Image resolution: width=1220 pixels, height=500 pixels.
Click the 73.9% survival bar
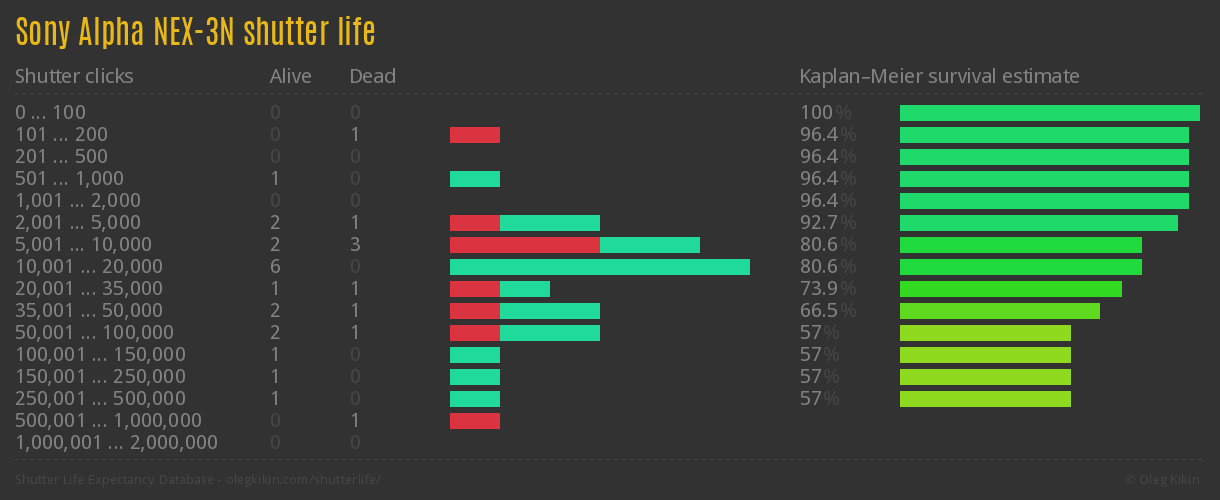click(x=1011, y=289)
